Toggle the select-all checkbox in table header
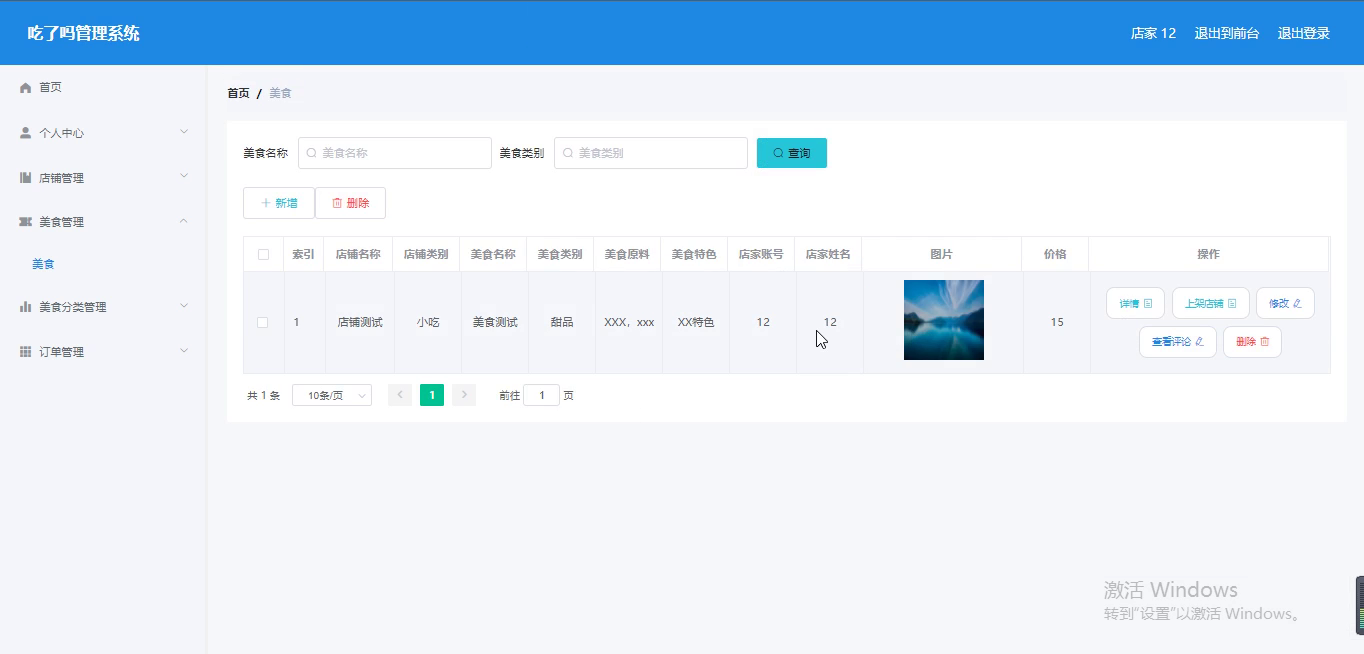This screenshot has width=1364, height=654. pyautogui.click(x=263, y=254)
